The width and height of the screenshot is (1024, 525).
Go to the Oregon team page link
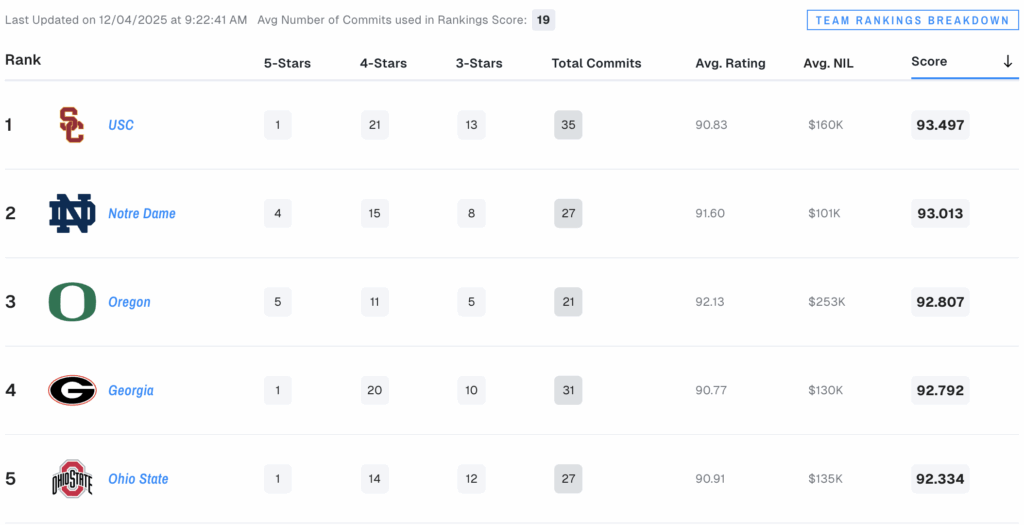(x=129, y=302)
